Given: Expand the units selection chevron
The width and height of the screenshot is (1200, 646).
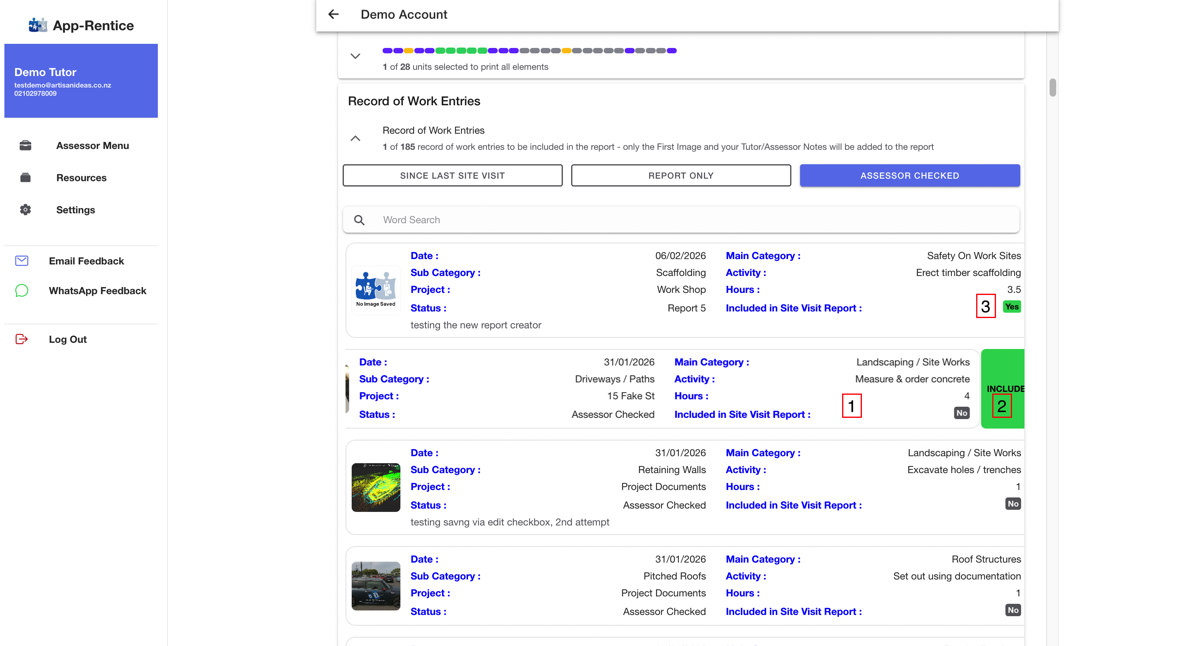Looking at the screenshot, I should [355, 57].
